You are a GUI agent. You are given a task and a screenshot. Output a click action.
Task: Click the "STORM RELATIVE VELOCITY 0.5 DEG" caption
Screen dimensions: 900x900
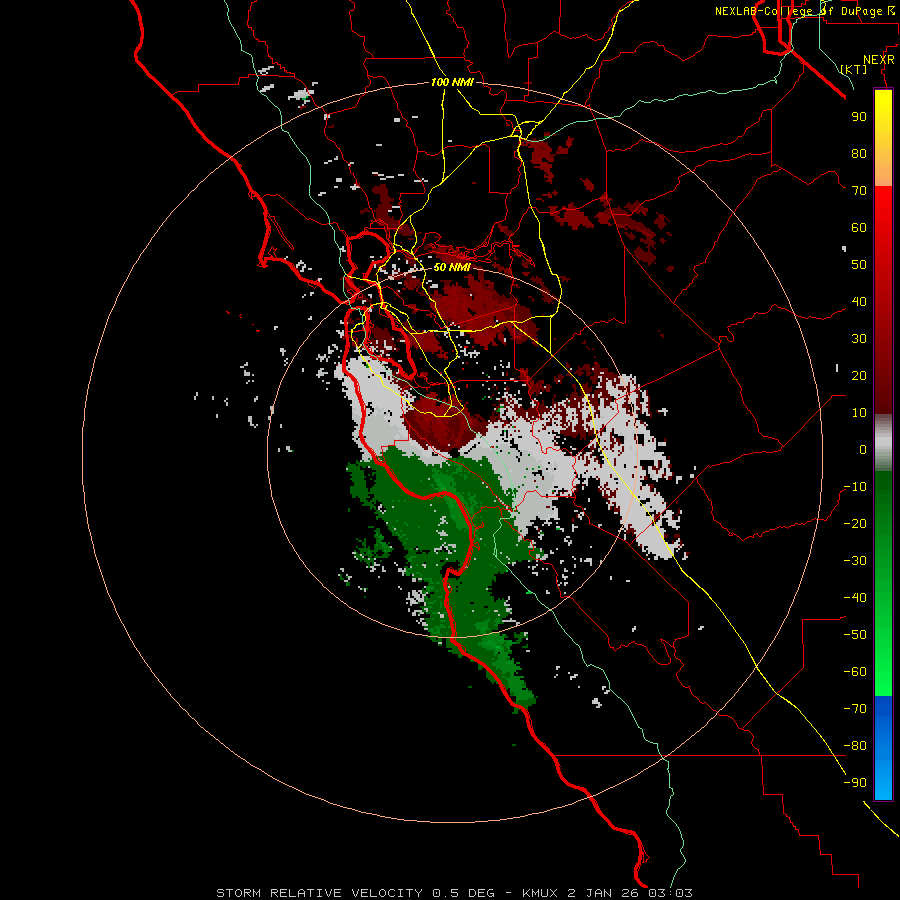(355, 893)
